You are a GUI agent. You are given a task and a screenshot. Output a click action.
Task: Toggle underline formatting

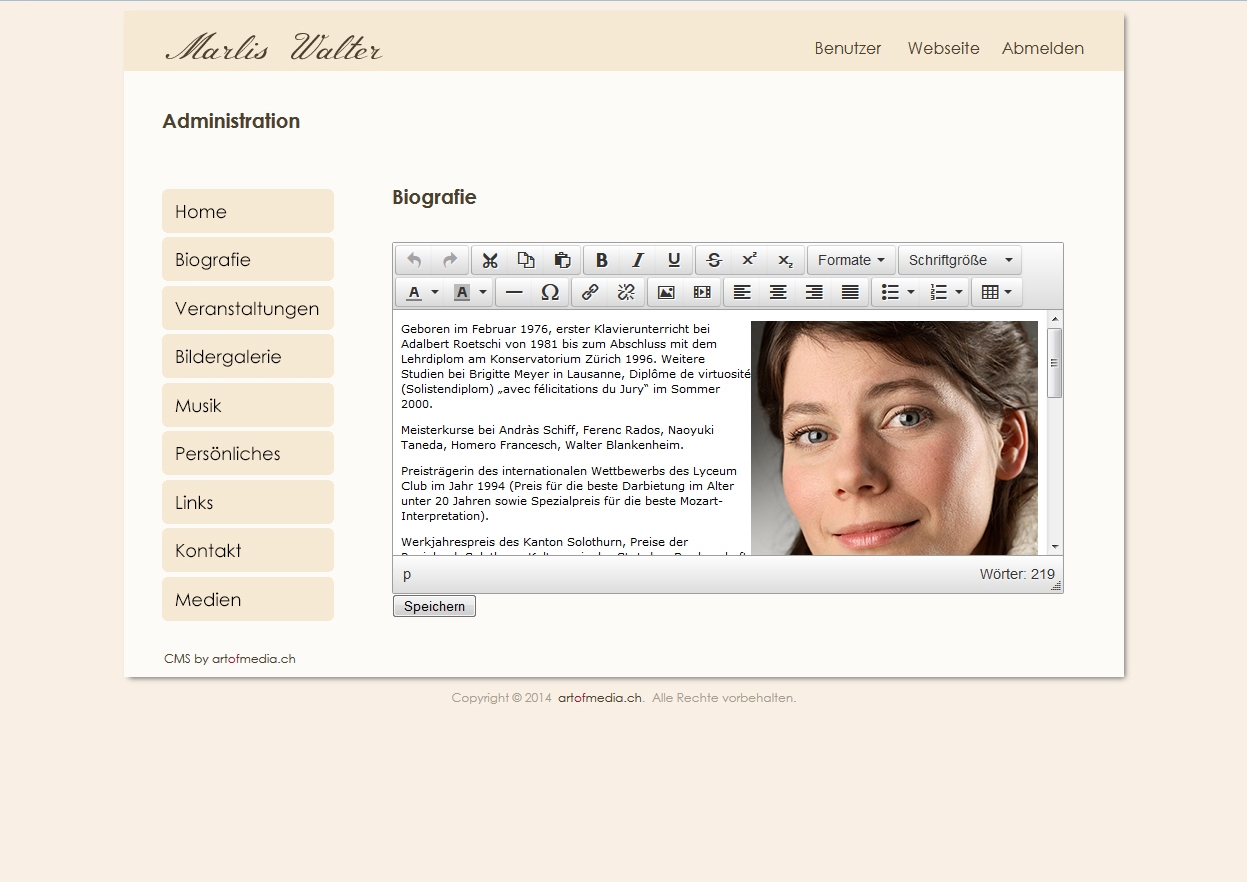click(674, 261)
